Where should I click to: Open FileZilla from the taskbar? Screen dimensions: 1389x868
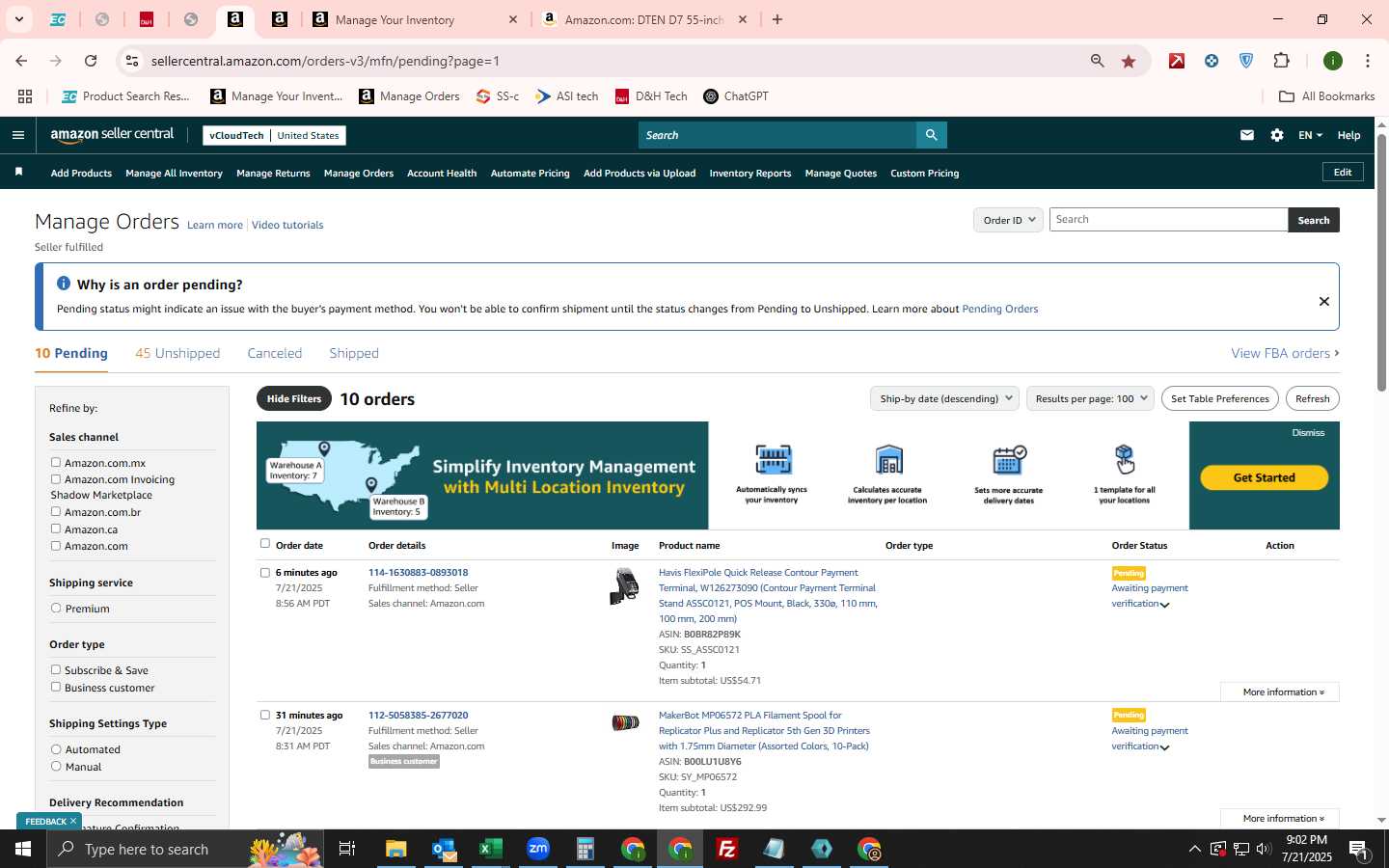[726, 849]
